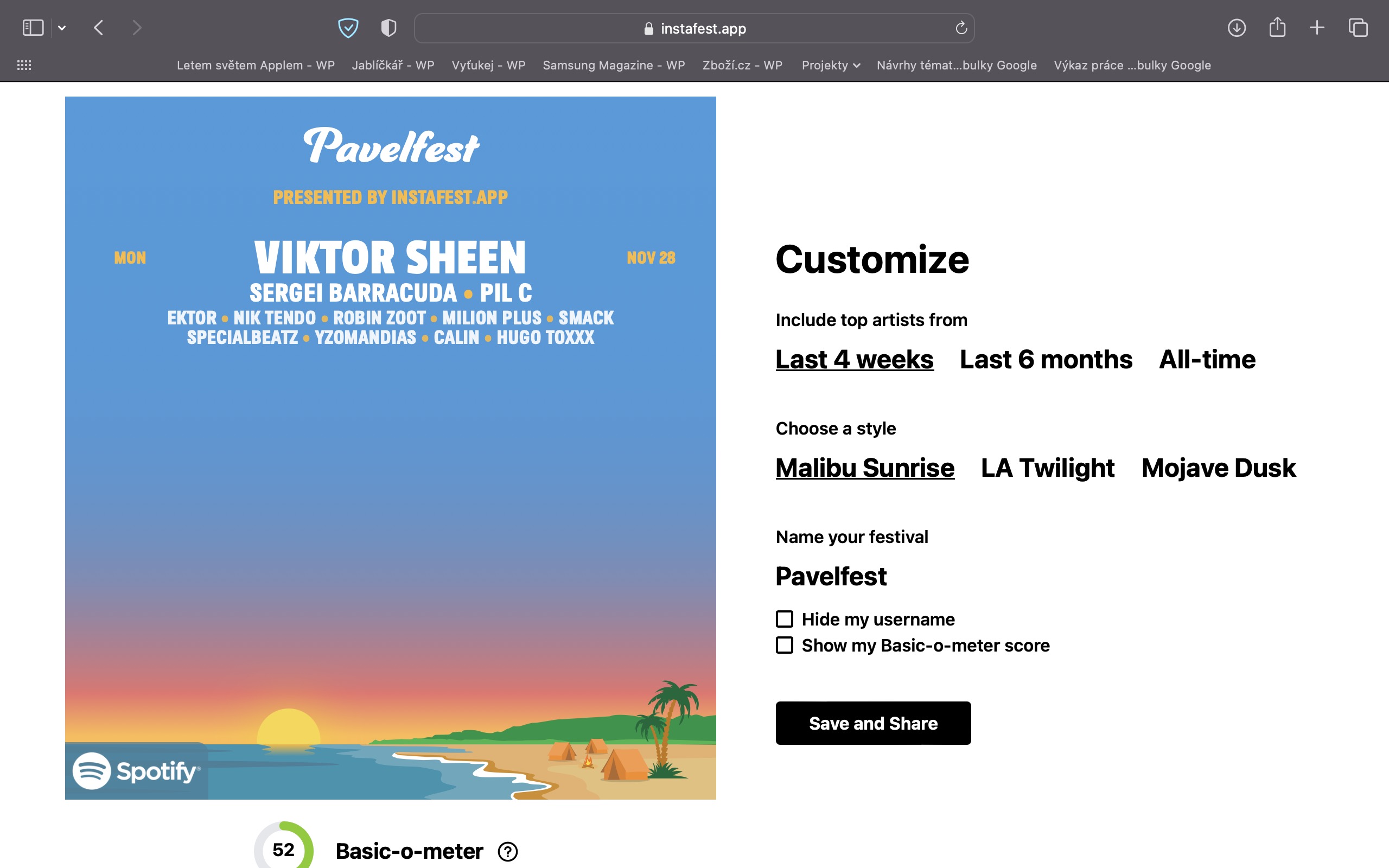Open the Jablíčkář - WP bookmark
The image size is (1389, 868).
point(393,65)
